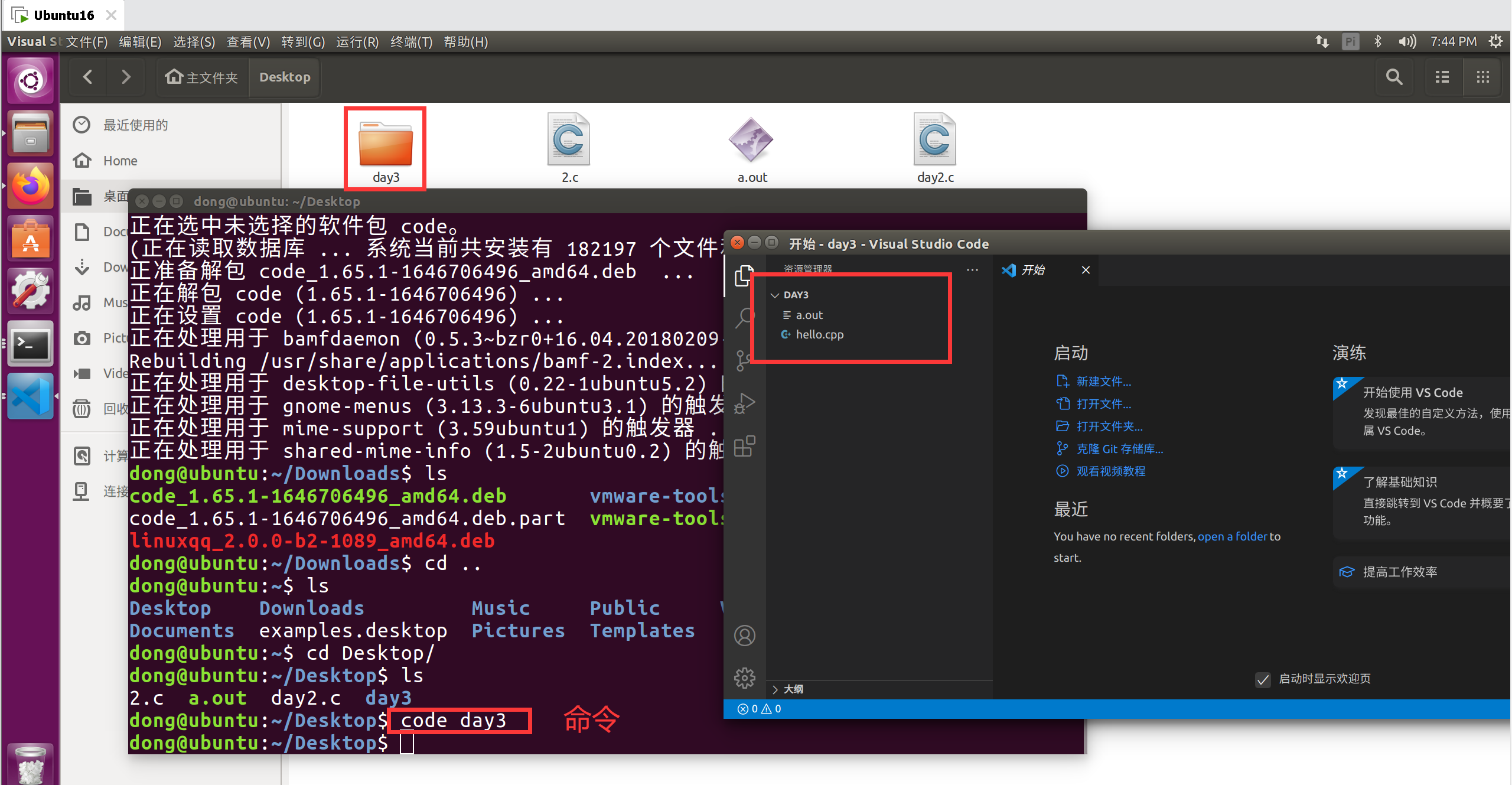This screenshot has width=1512, height=785.
Task: Open the 终端(T) menu
Action: pyautogui.click(x=411, y=42)
